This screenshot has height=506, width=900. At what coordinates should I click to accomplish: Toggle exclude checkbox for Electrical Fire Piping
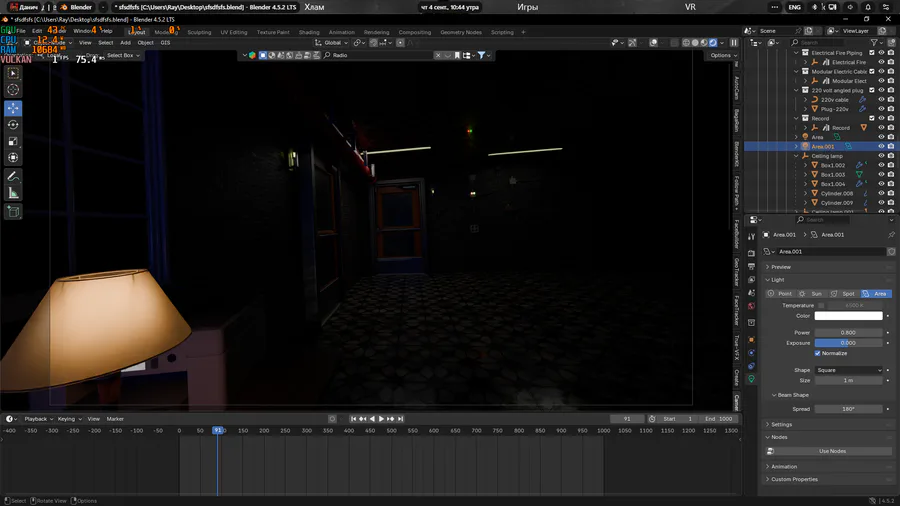tap(872, 53)
